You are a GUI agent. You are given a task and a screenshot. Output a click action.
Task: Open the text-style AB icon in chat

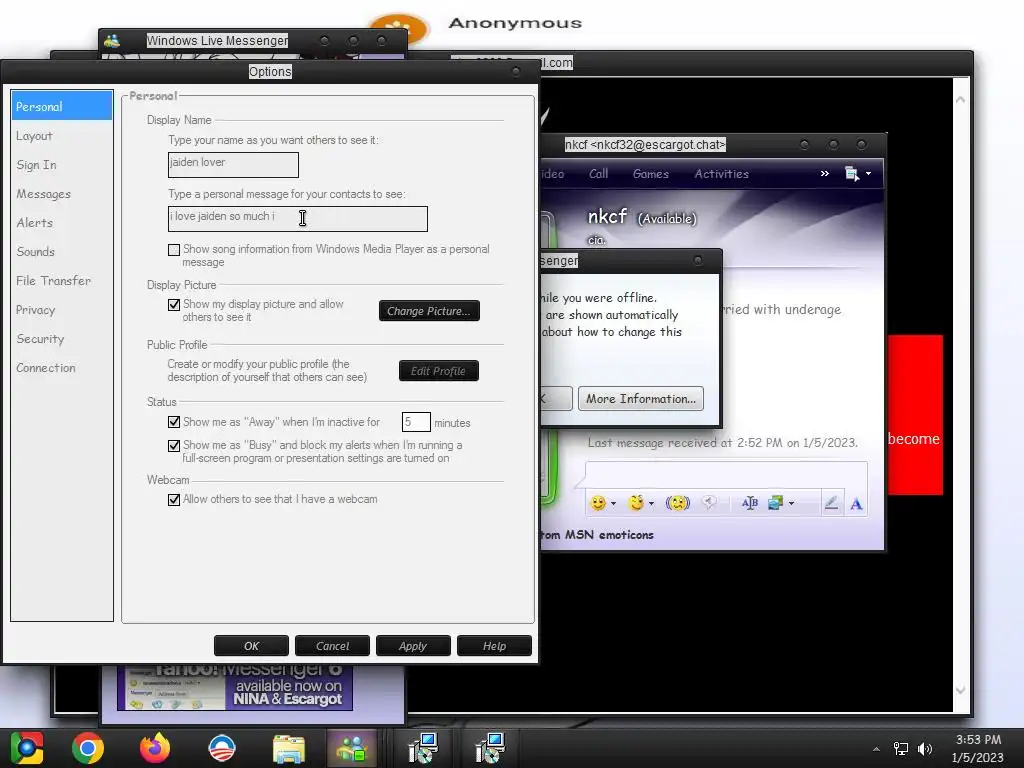(x=750, y=503)
